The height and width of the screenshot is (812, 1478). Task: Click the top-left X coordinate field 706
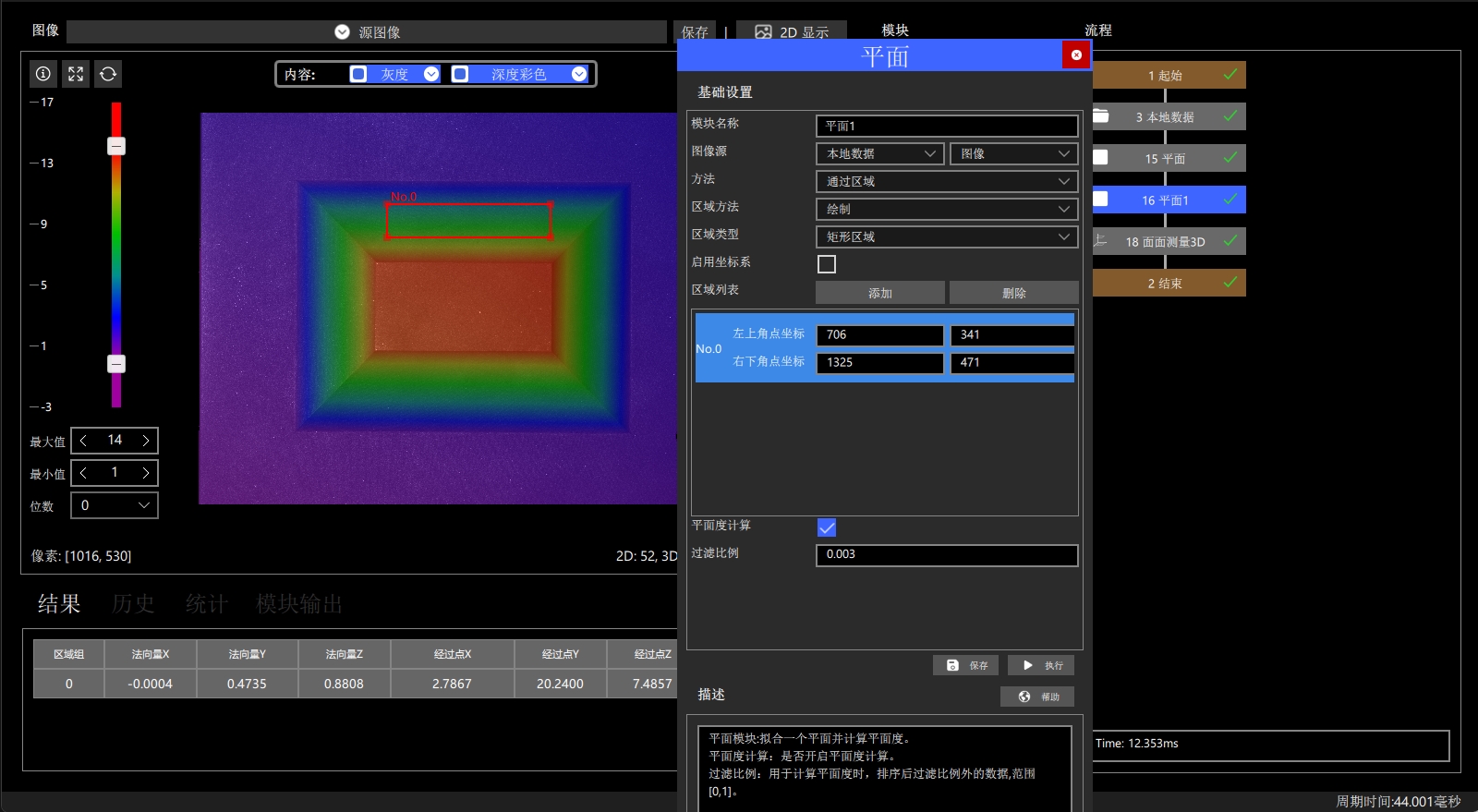880,334
